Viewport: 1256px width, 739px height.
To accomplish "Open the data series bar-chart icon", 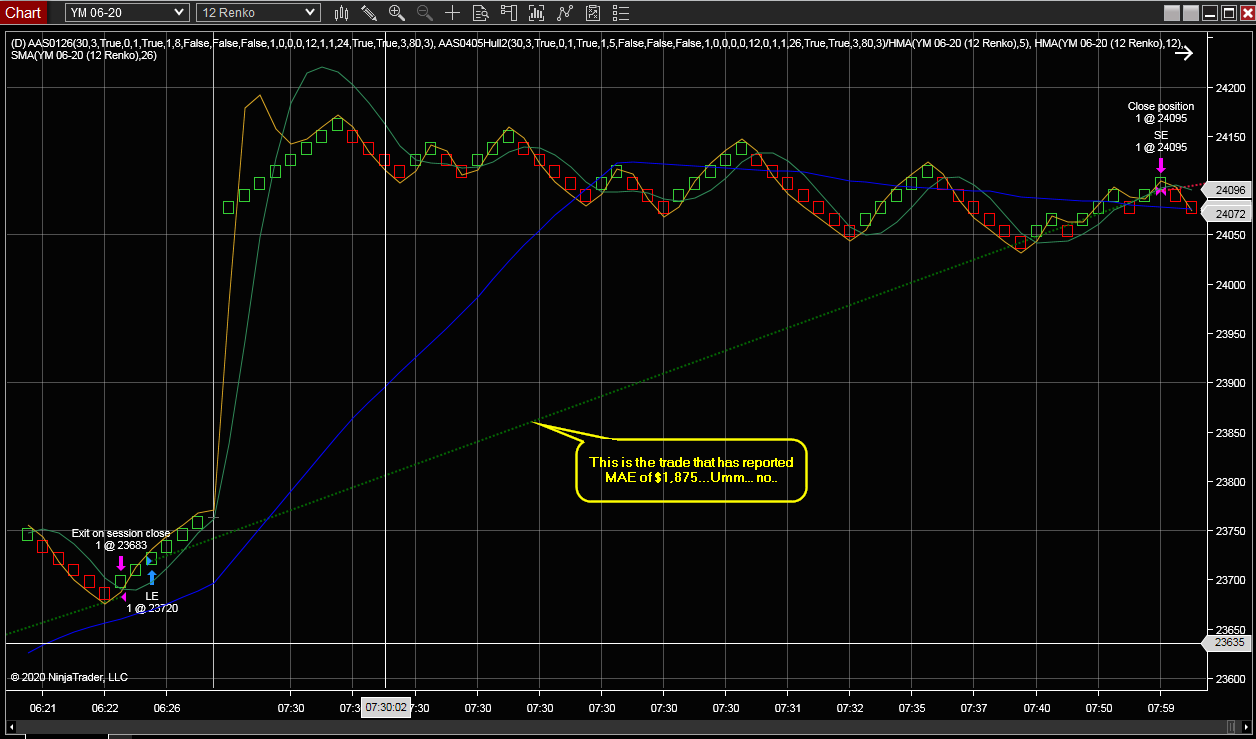I will click(x=538, y=13).
